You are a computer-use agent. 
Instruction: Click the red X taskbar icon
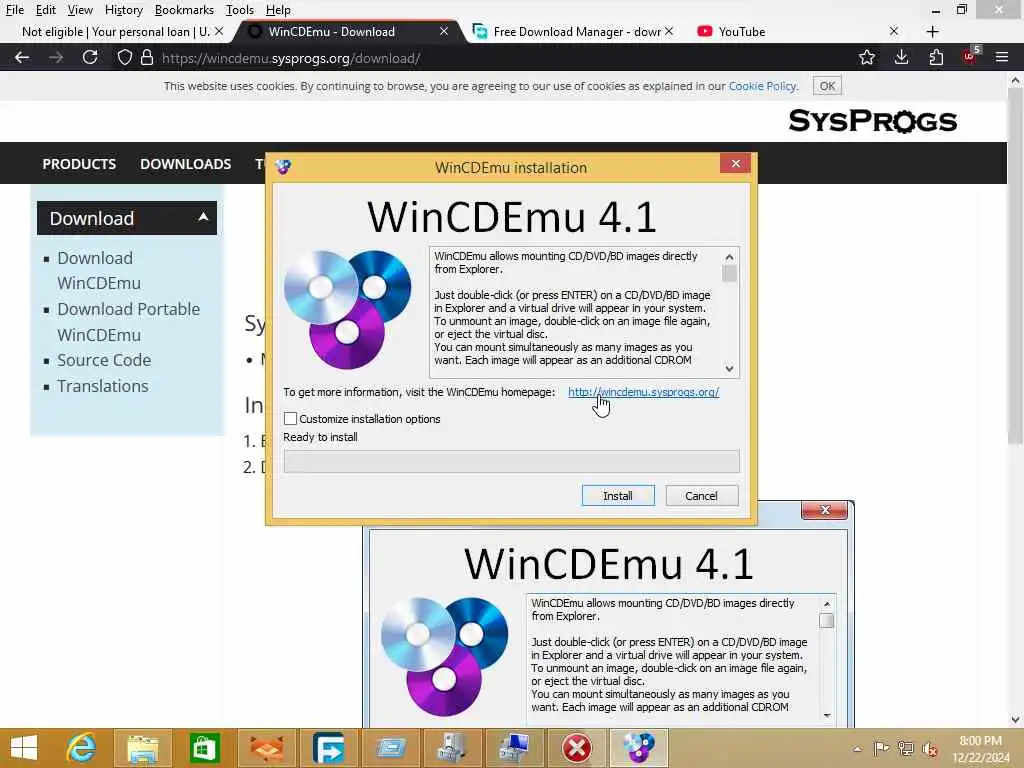577,748
